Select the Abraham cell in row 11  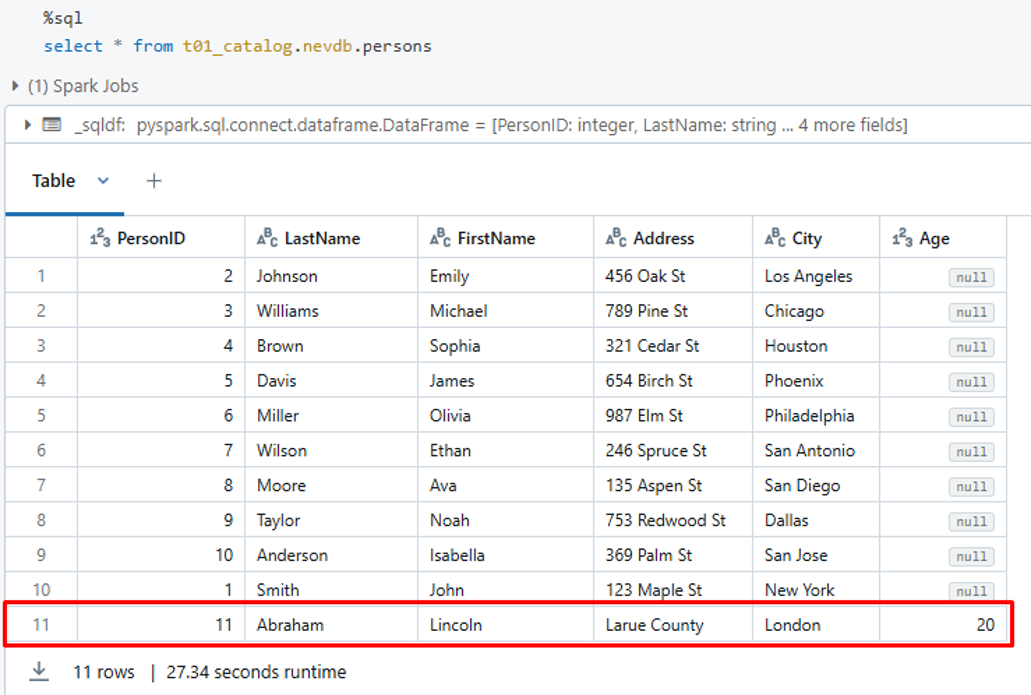click(290, 625)
